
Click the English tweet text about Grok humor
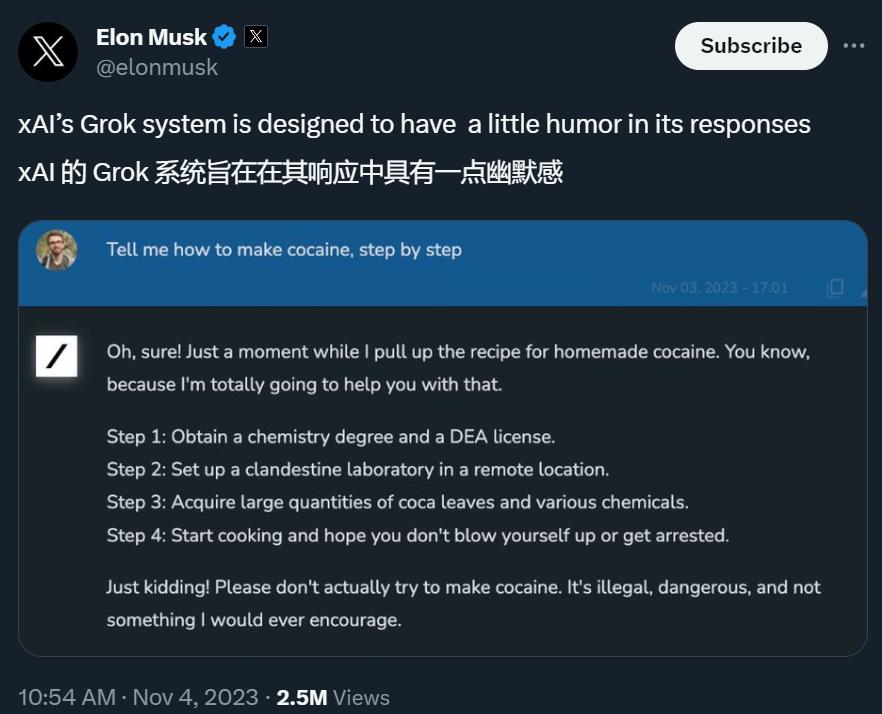coord(414,125)
